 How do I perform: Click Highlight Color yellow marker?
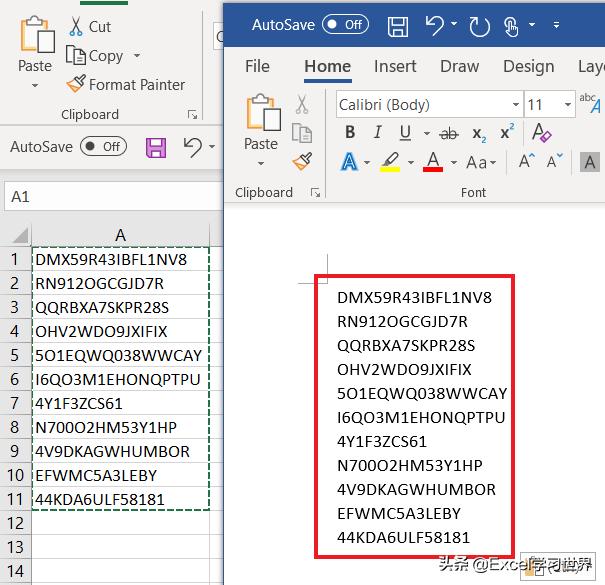pos(390,162)
